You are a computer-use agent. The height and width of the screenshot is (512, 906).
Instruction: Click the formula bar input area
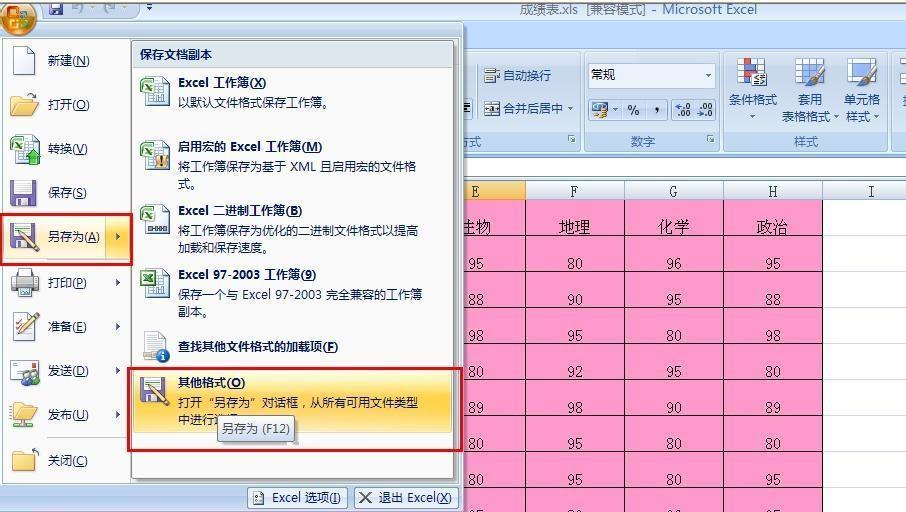pos(685,168)
